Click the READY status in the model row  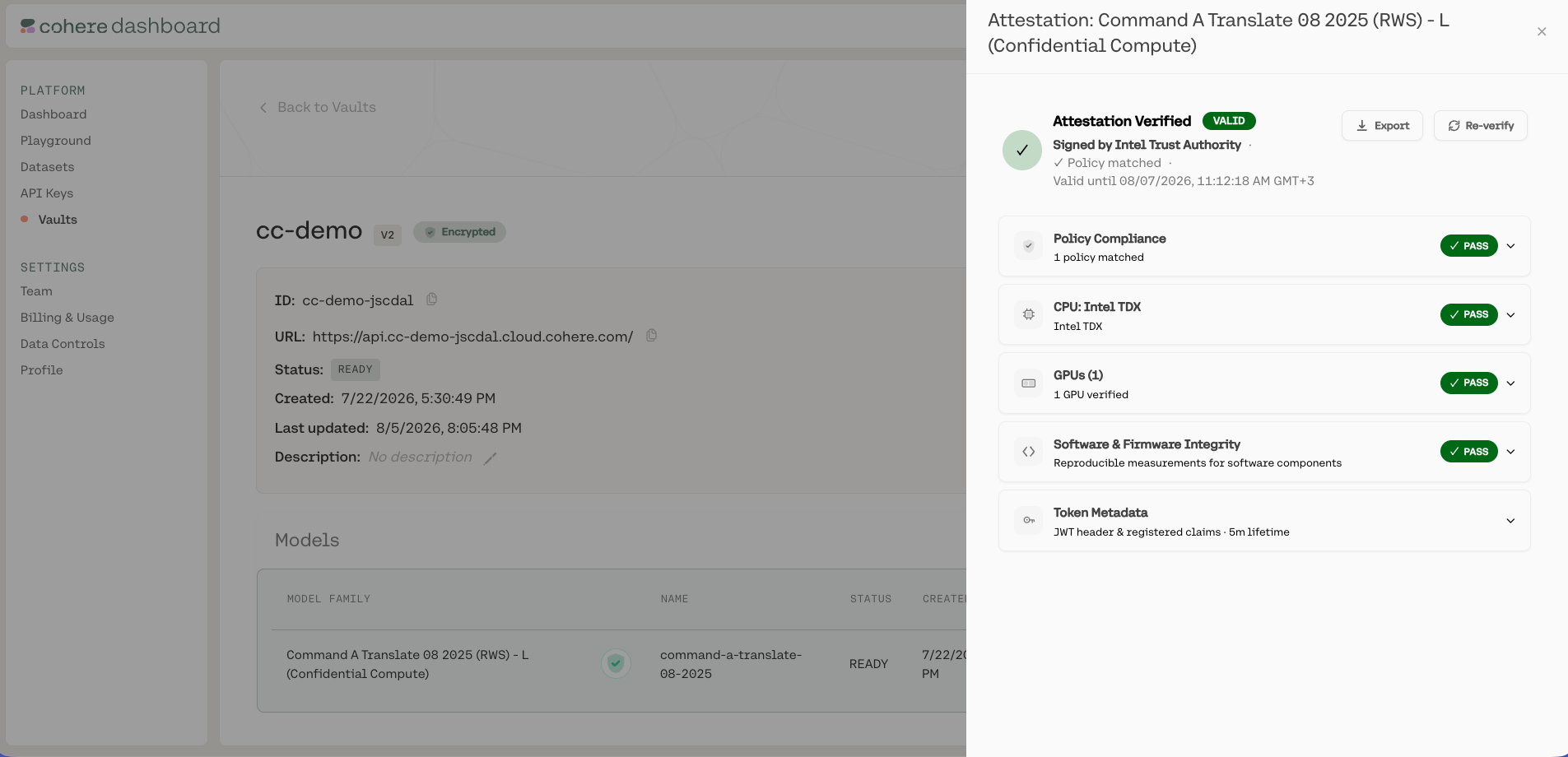[x=868, y=664]
